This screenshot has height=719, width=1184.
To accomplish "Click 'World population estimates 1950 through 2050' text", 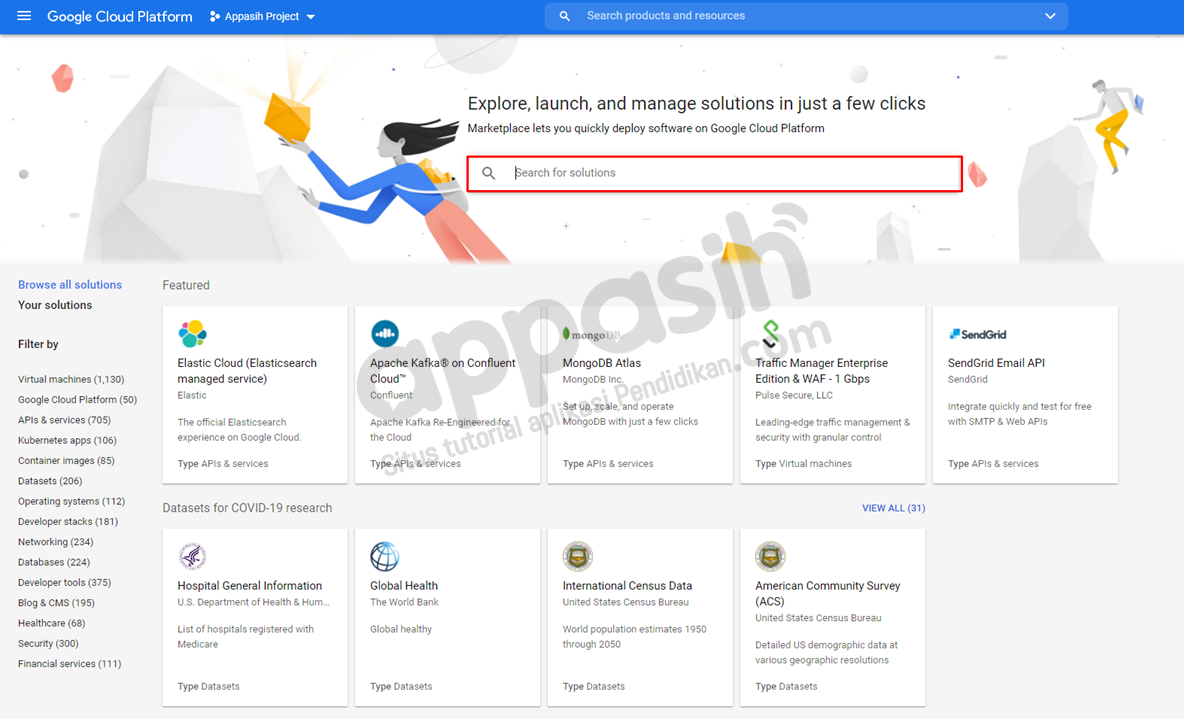I will (634, 637).
